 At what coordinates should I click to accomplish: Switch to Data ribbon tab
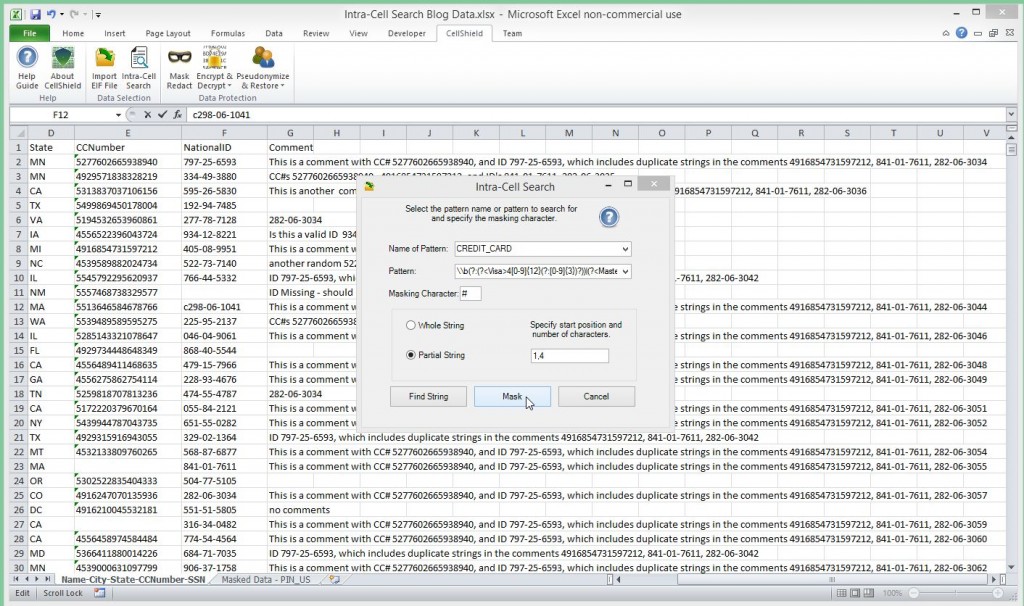(x=274, y=33)
